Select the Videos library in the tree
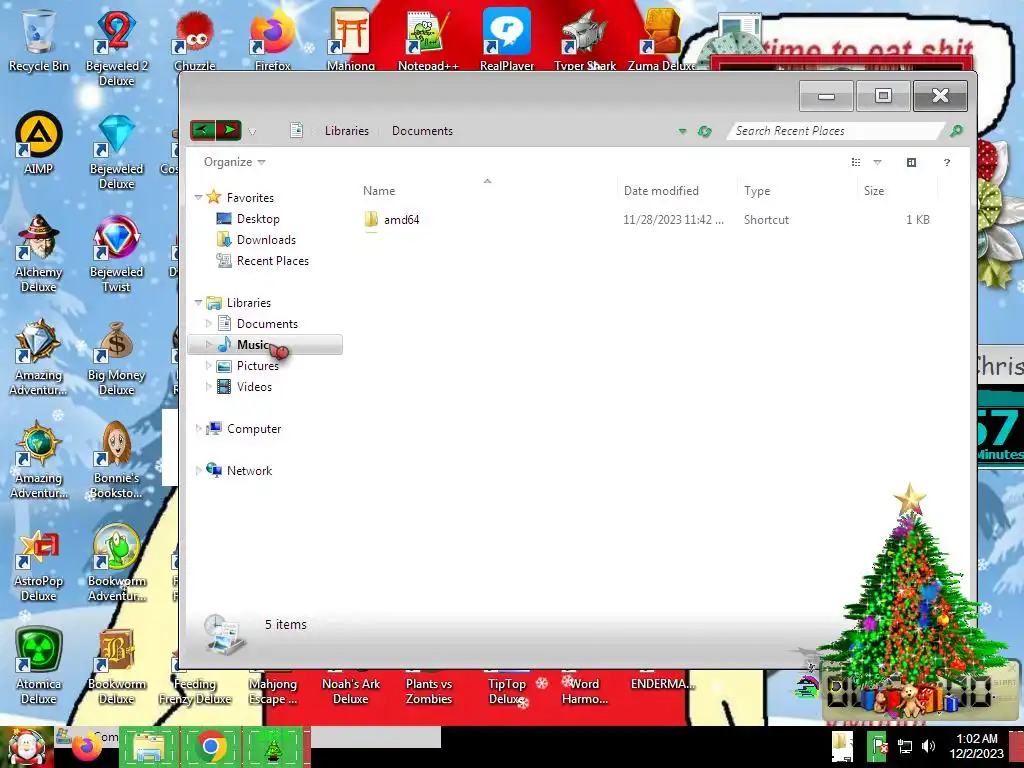Screen dimensions: 1024x768 [x=244, y=387]
